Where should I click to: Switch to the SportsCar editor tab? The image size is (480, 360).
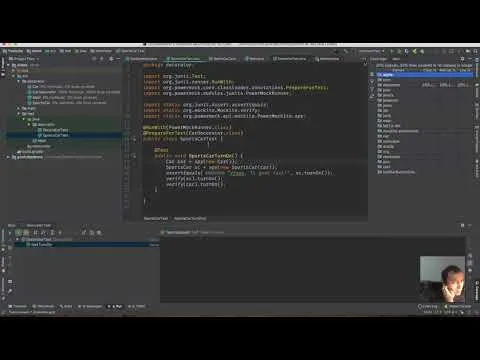pos(223,59)
